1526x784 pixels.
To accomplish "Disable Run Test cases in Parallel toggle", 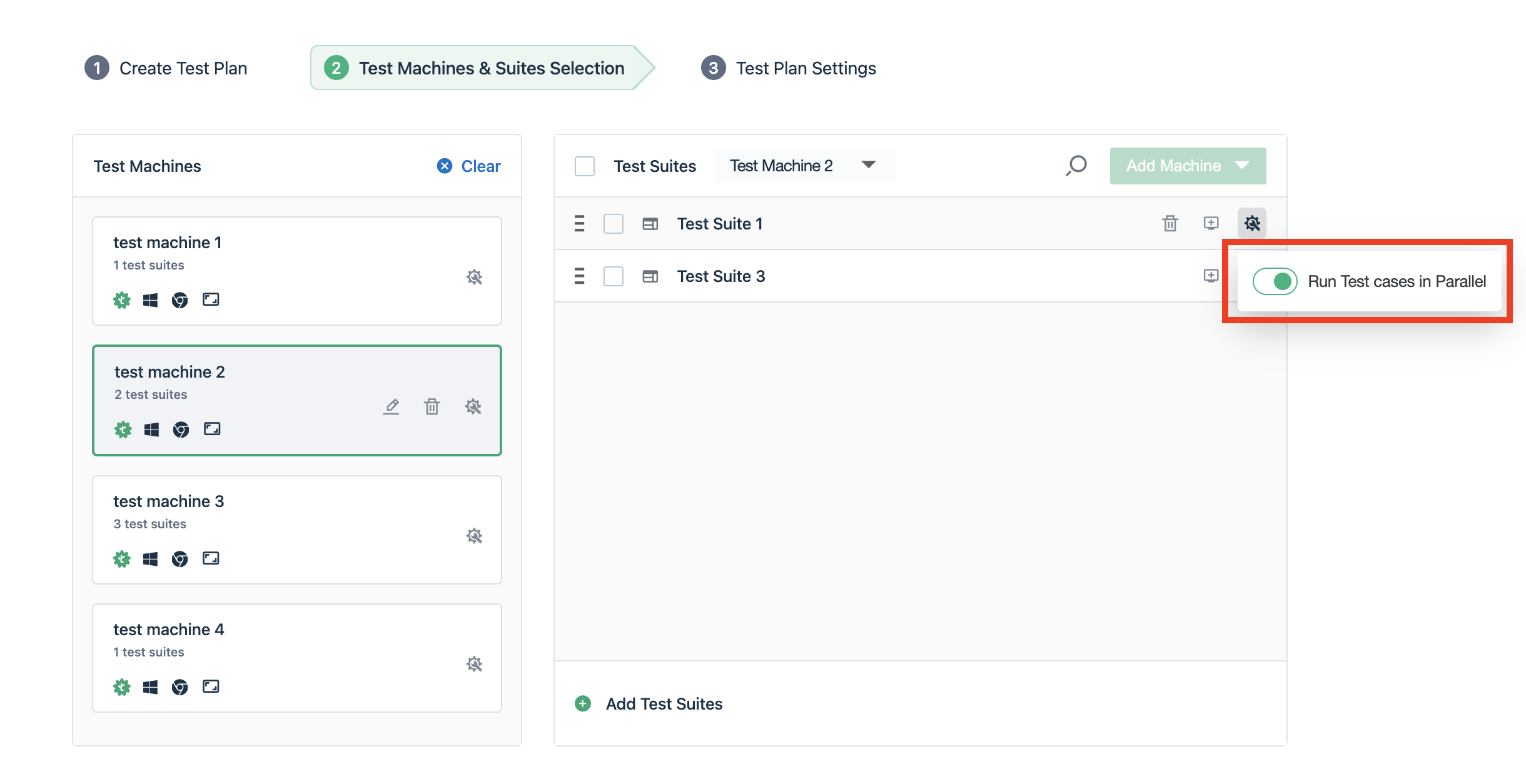I will point(1275,281).
